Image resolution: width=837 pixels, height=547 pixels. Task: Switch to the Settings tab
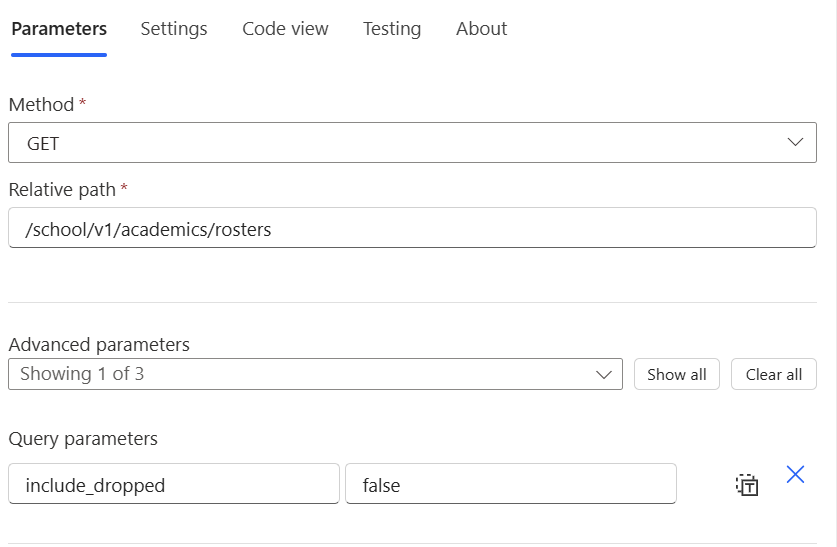coord(174,29)
